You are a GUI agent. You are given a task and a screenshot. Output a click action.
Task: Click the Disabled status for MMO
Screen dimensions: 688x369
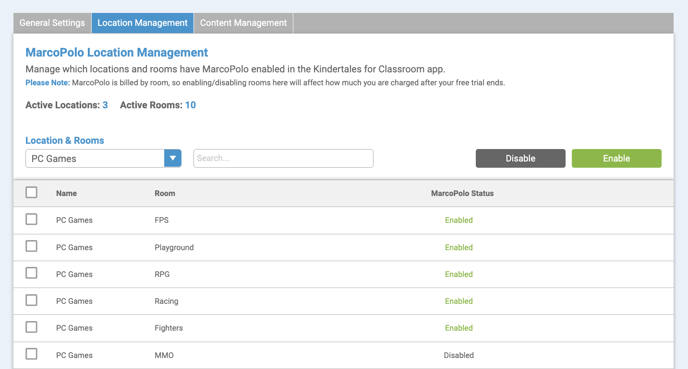[459, 355]
